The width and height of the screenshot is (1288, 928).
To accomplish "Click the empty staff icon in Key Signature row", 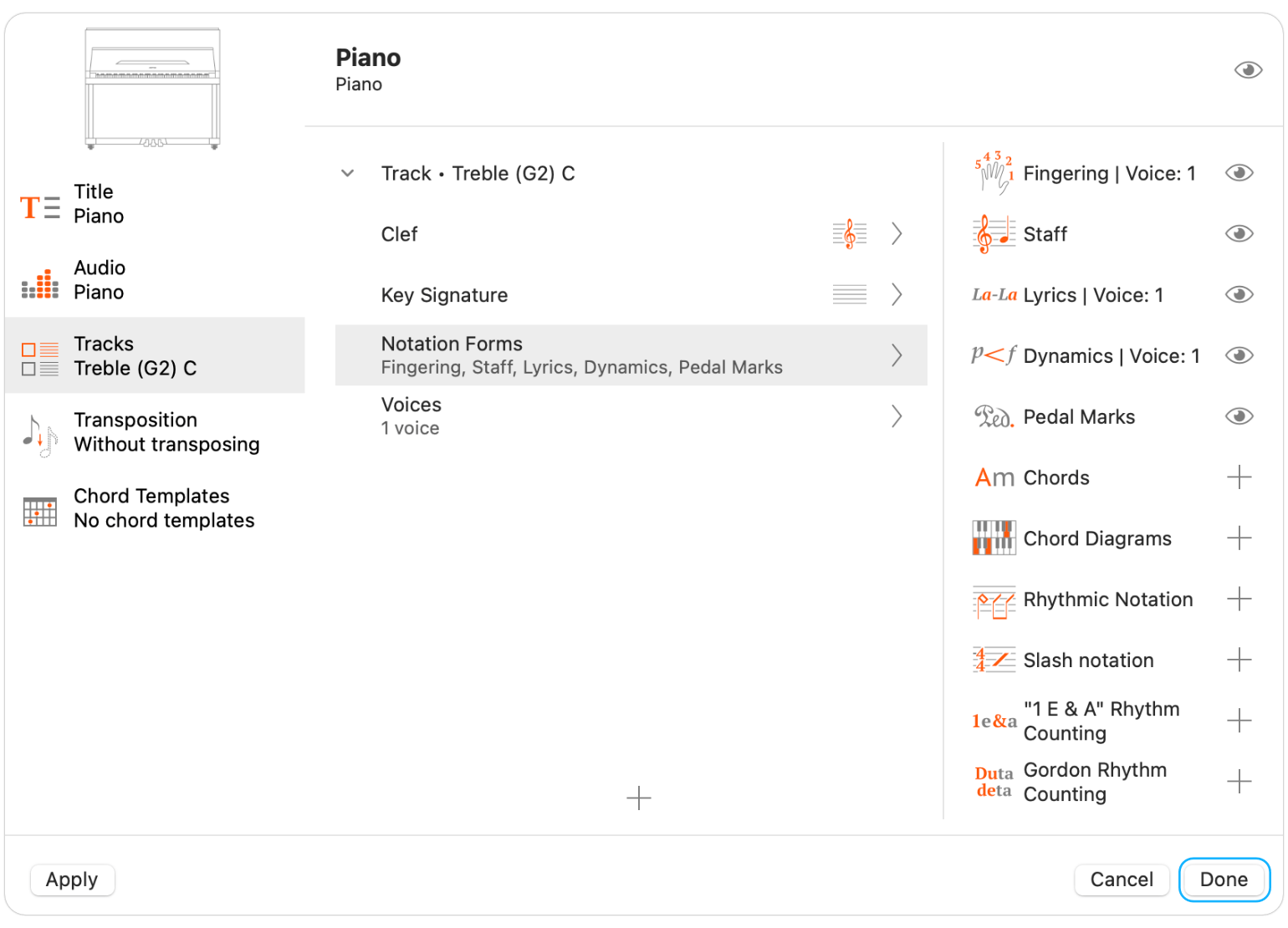I will (850, 294).
